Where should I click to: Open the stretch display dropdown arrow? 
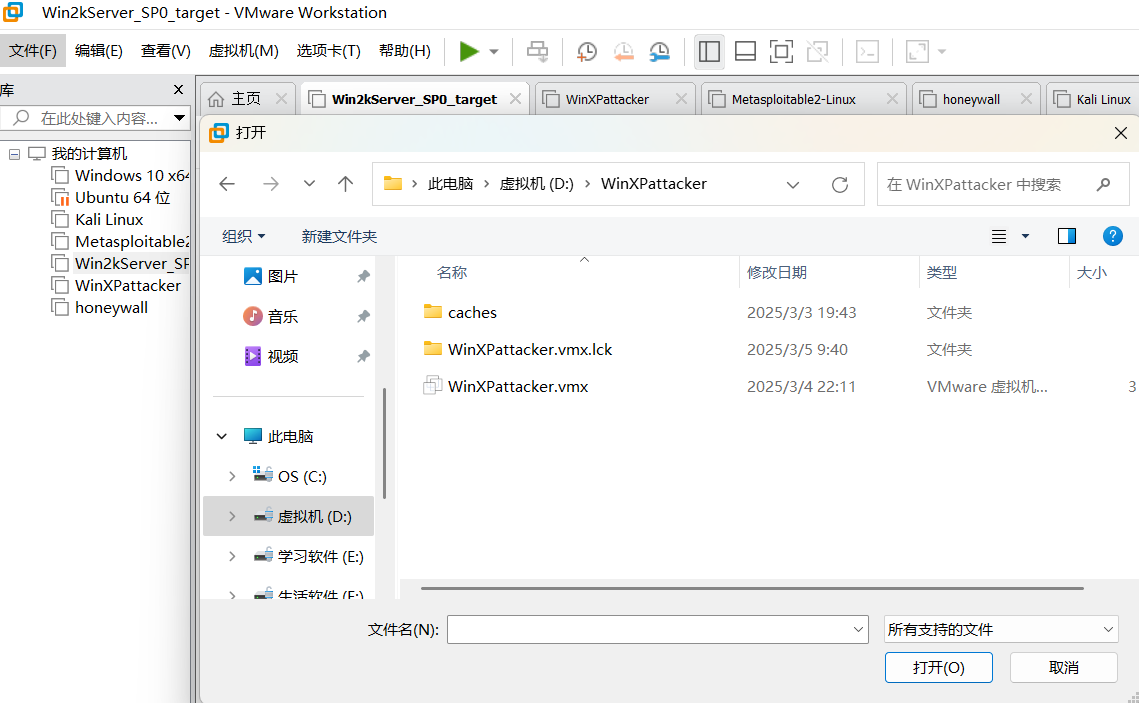point(942,52)
